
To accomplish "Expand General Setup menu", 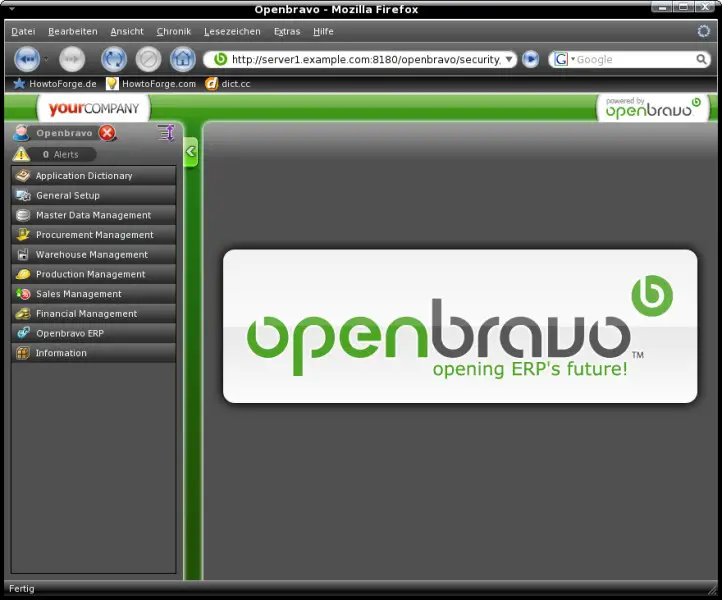I will point(94,195).
